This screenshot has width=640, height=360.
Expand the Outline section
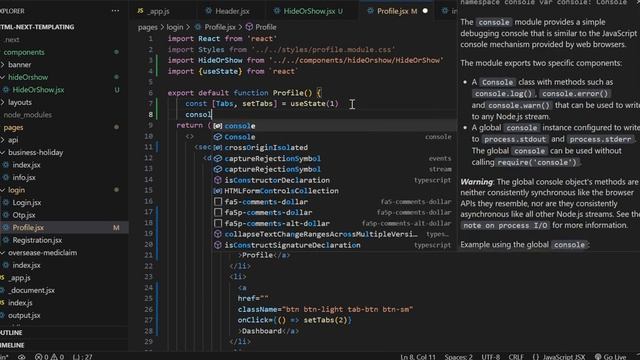point(11,333)
